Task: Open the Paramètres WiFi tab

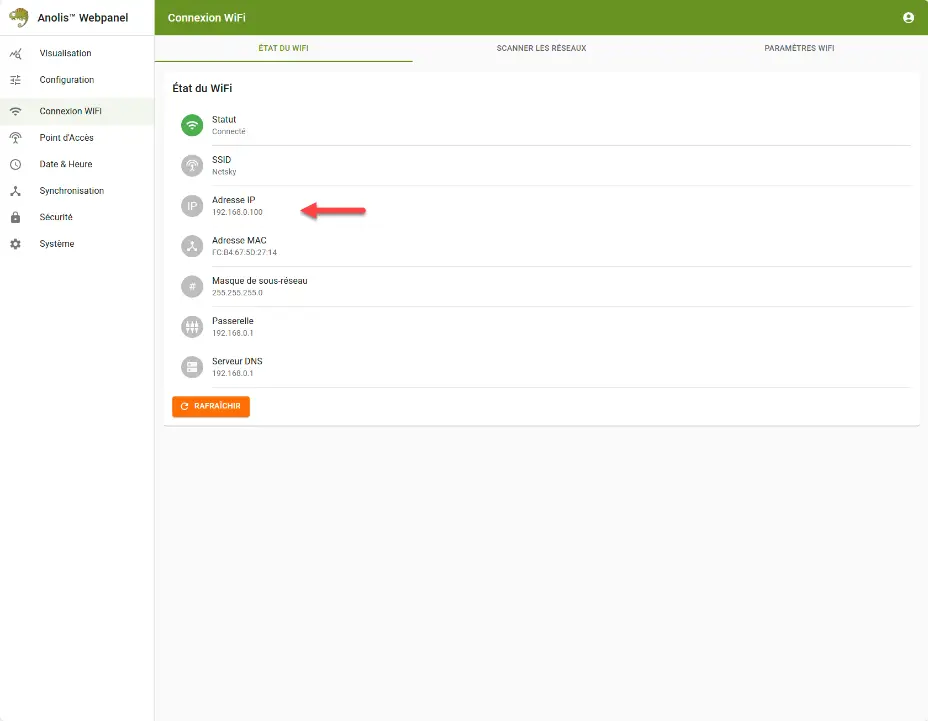Action: (799, 49)
